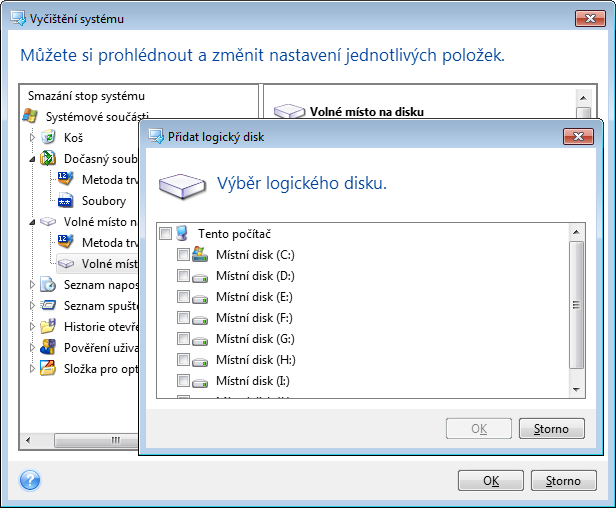616x508 pixels.
Task: Click Storno in the Přidat logický disk dialog
Action: click(552, 428)
